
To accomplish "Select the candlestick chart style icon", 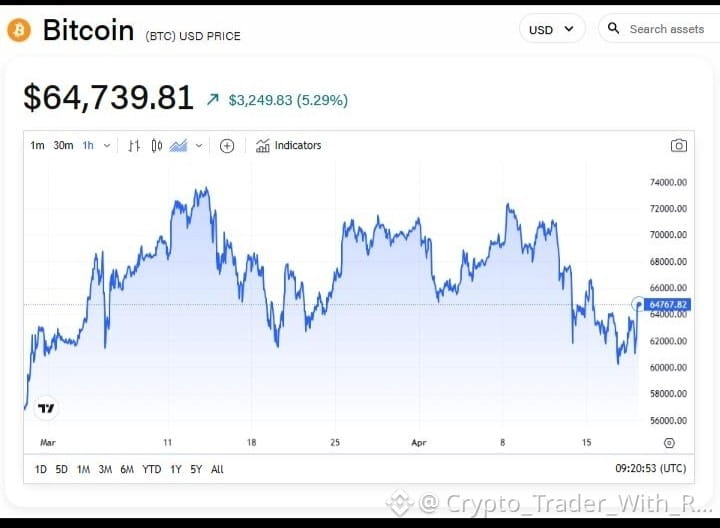I will point(157,146).
